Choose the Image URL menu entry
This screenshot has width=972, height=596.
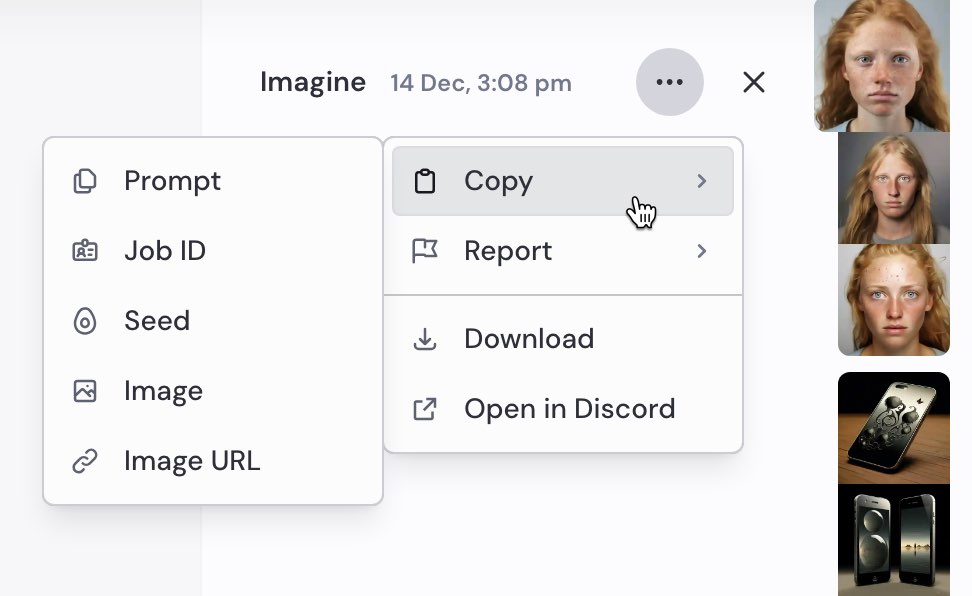pos(192,461)
